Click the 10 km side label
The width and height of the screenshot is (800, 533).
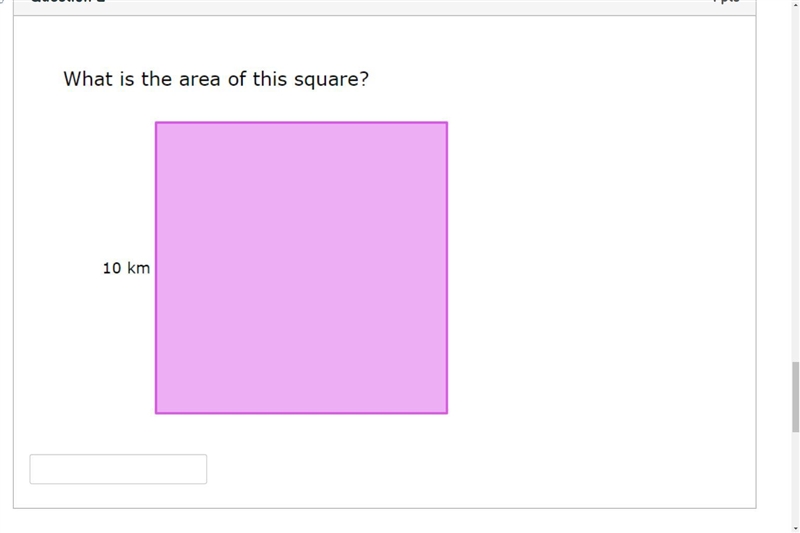126,268
